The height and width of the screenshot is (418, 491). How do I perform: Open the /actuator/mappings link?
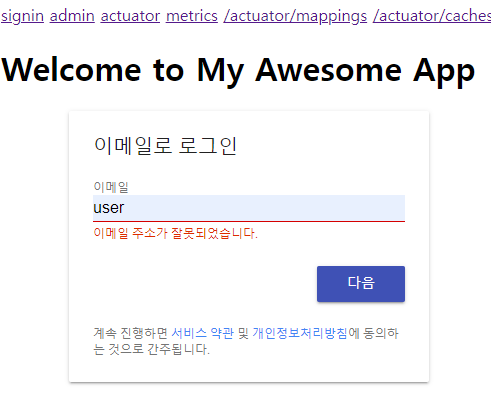295,16
